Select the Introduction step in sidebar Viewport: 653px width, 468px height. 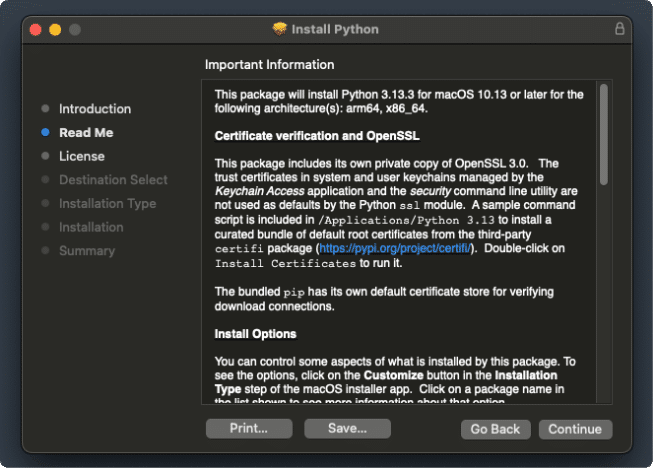click(x=95, y=109)
